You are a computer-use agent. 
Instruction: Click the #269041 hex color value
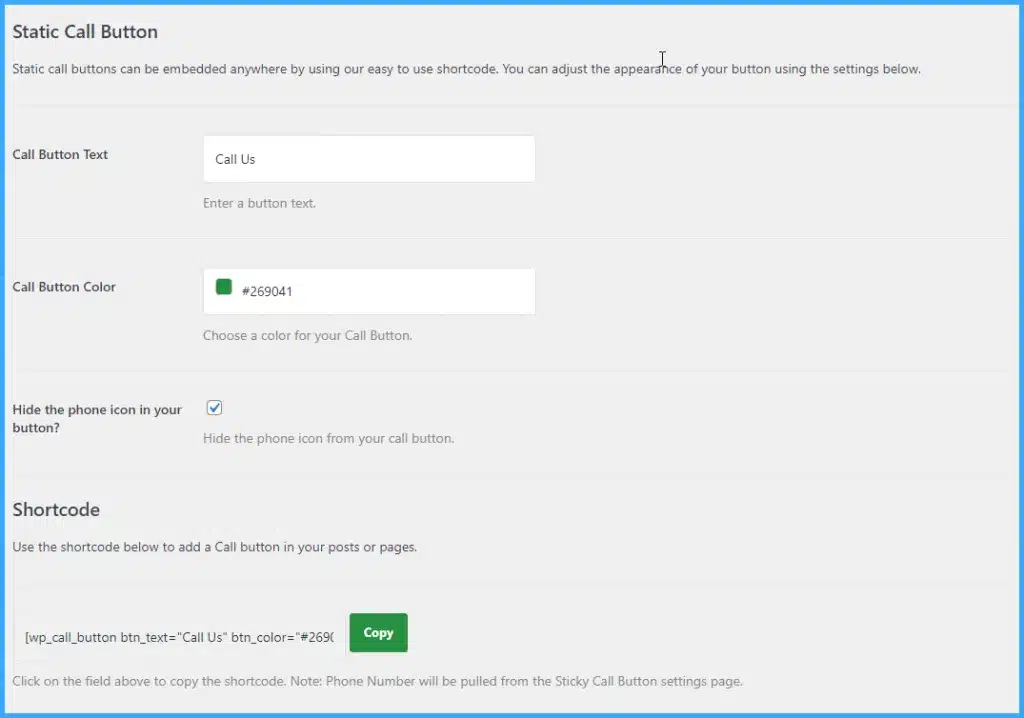tap(267, 292)
